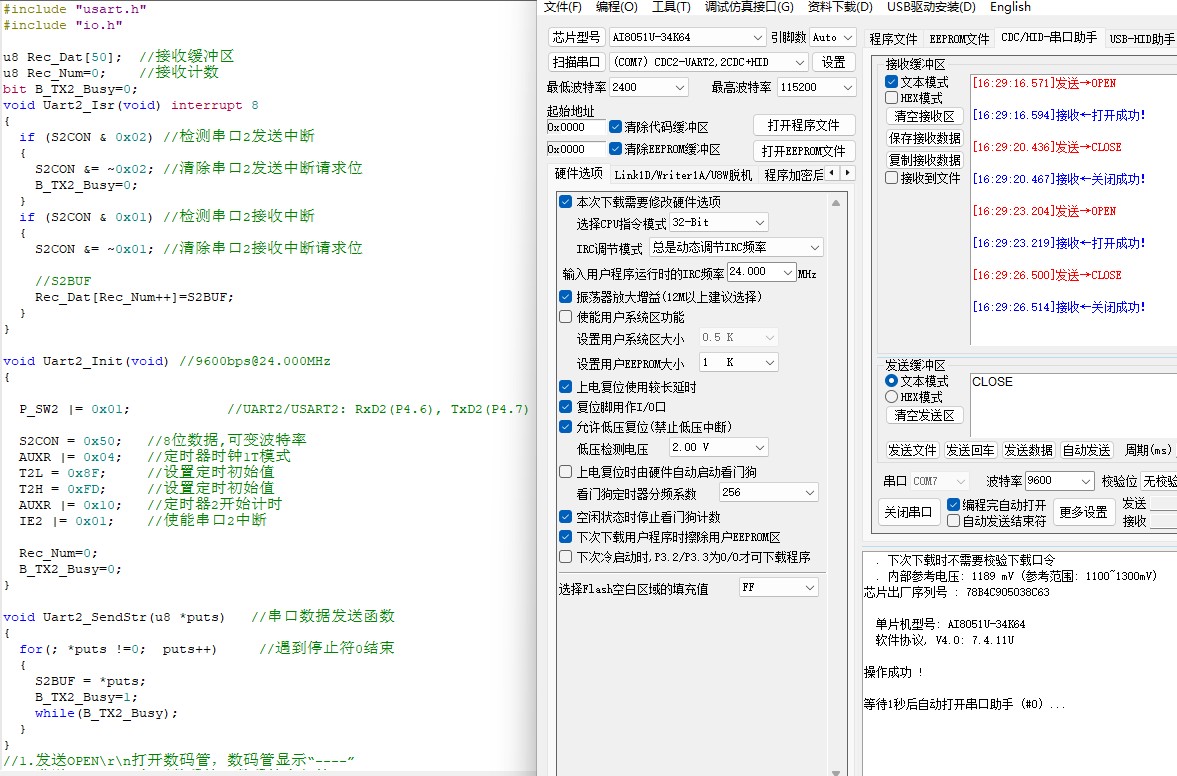1177x776 pixels.
Task: Select the 硬件选项 tab
Action: (579, 173)
